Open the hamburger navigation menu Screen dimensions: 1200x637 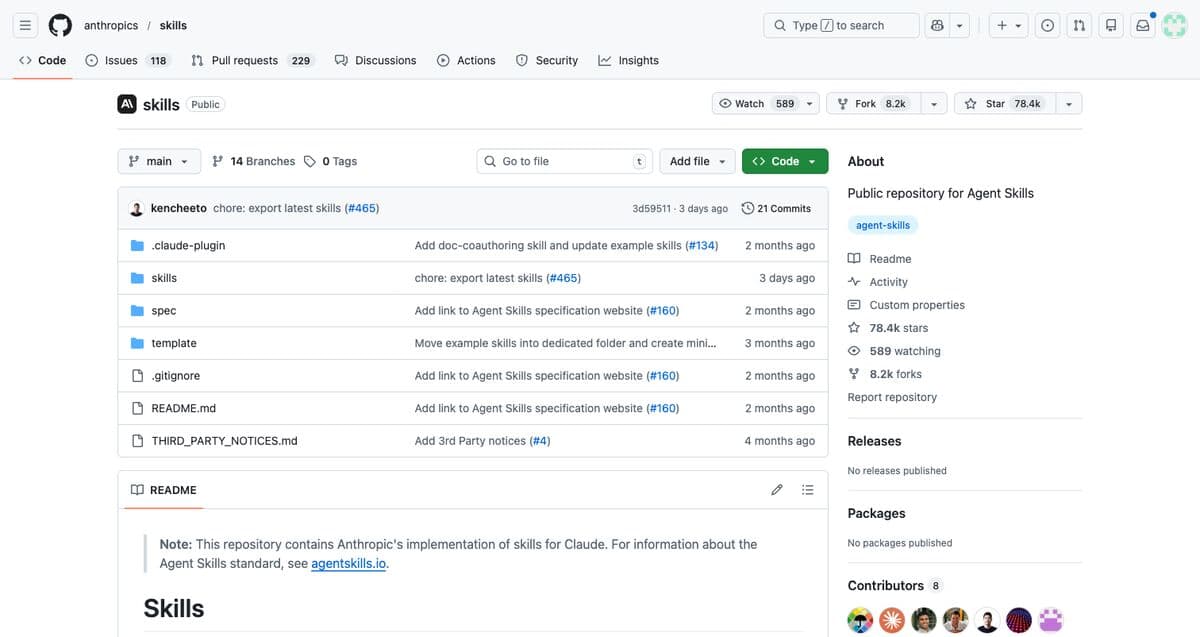tap(26, 26)
